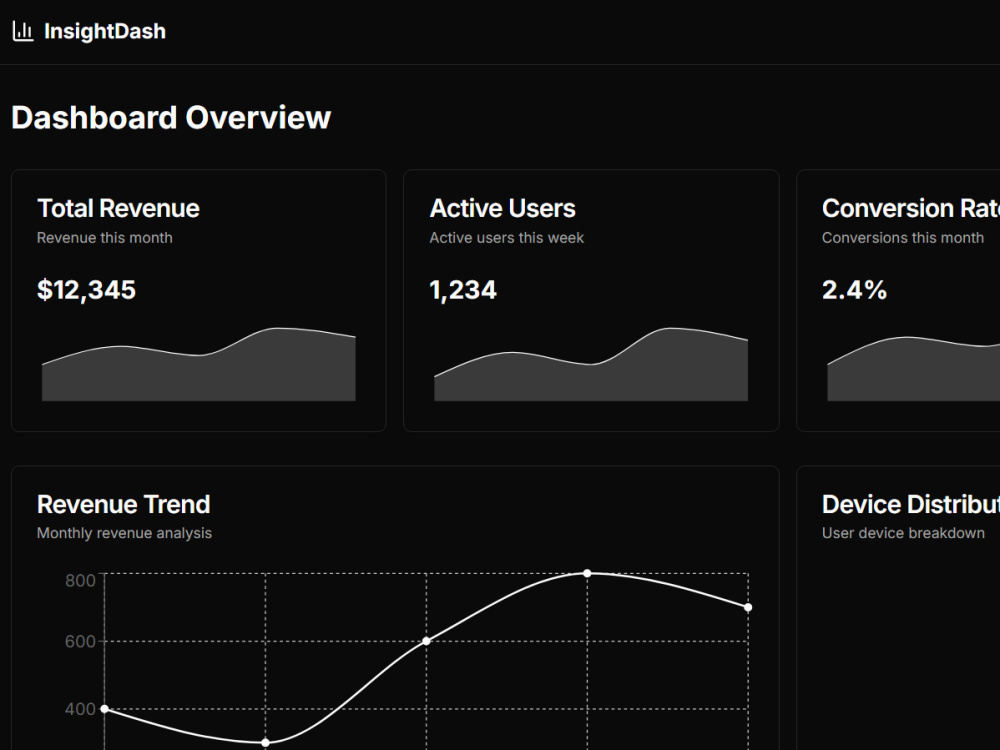1000x750 pixels.
Task: Open the InsightDash brand link
Action: tap(89, 31)
